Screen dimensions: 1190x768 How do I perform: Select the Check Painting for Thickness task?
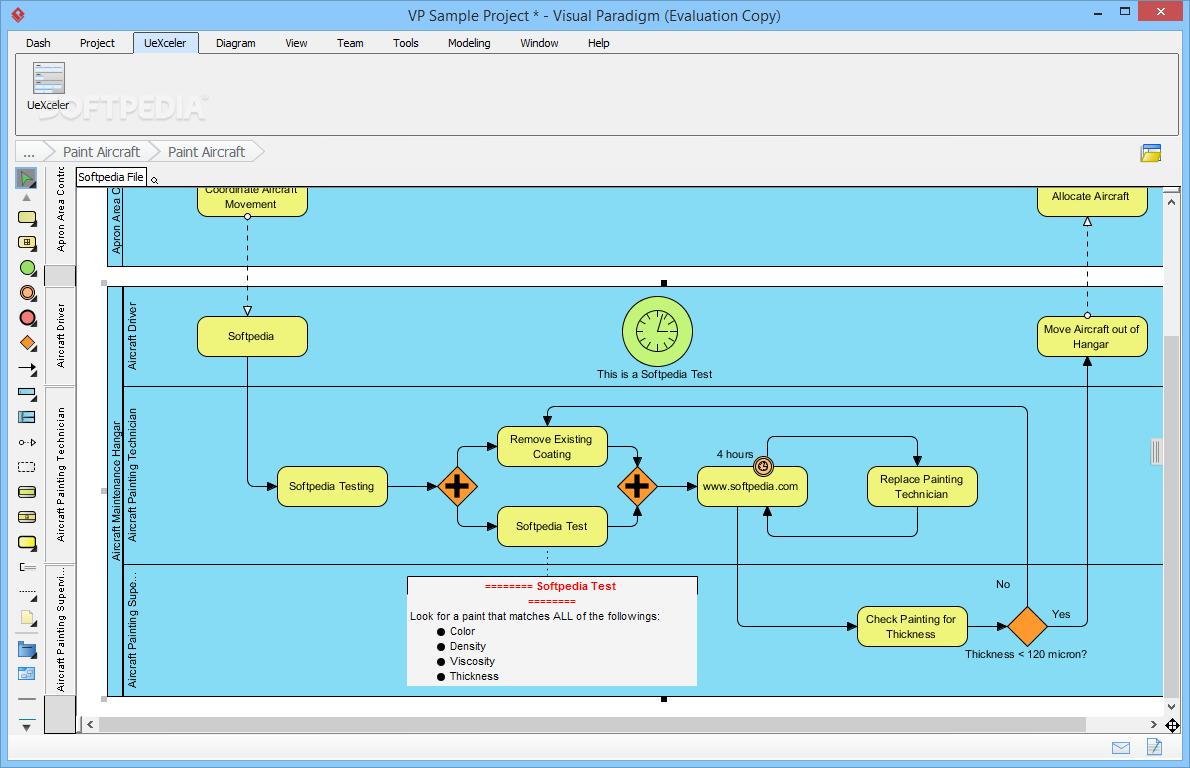click(912, 627)
